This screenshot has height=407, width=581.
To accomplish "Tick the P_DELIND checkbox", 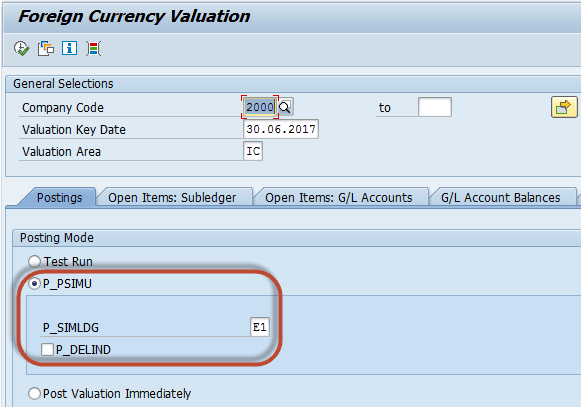I will tap(47, 350).
